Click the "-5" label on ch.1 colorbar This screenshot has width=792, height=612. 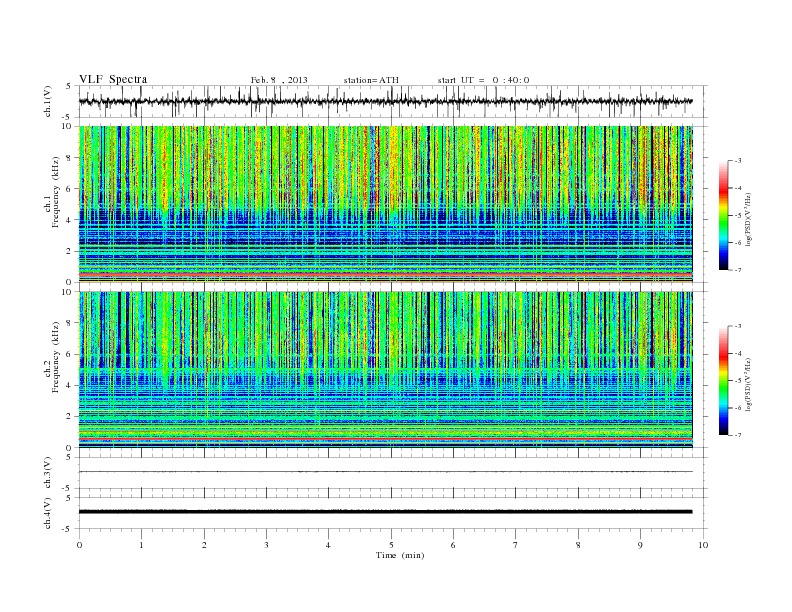738,216
